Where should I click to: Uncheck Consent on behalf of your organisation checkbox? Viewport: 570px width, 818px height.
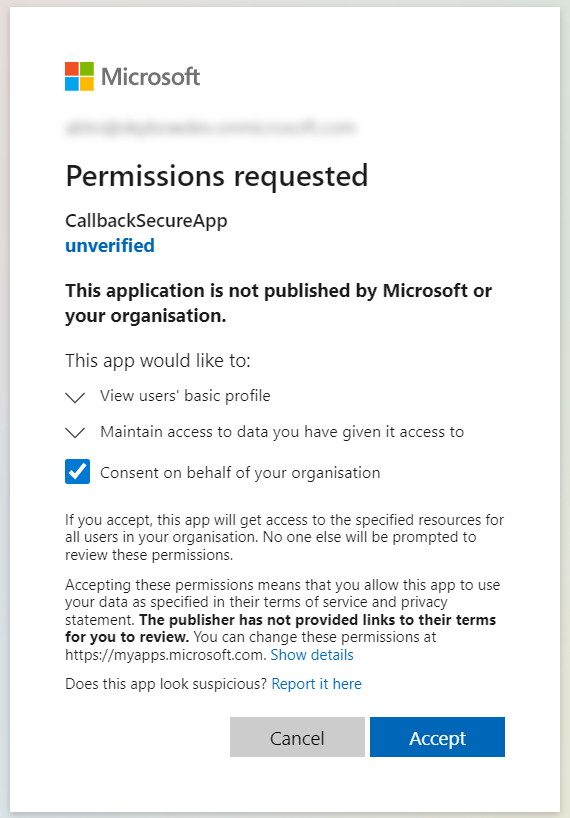click(x=77, y=472)
